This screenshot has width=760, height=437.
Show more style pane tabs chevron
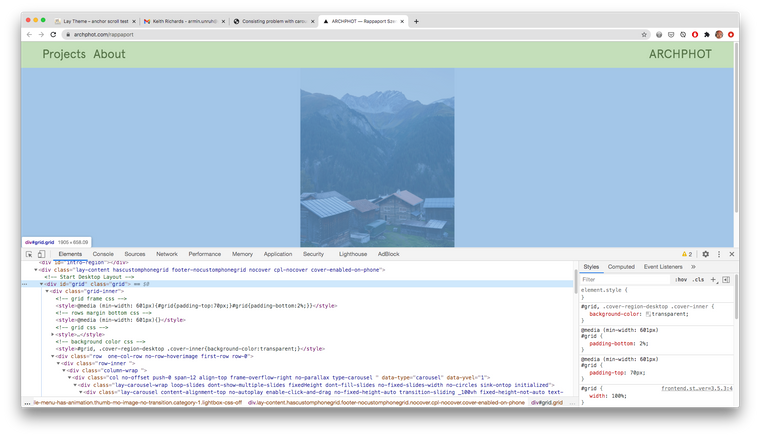(693, 267)
